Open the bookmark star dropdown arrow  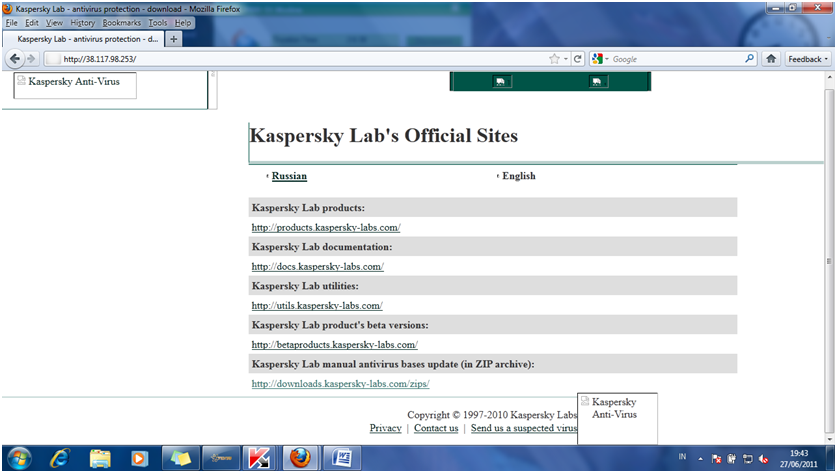coord(566,59)
